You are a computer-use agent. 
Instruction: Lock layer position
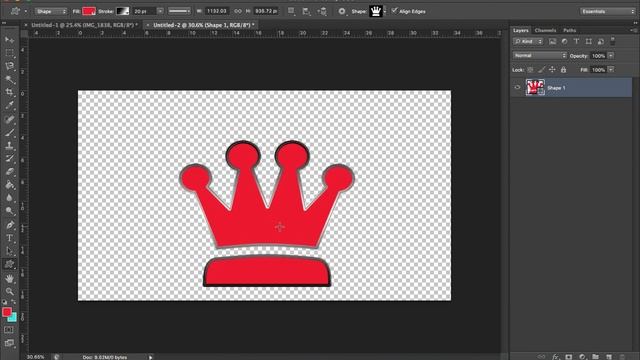pyautogui.click(x=552, y=70)
